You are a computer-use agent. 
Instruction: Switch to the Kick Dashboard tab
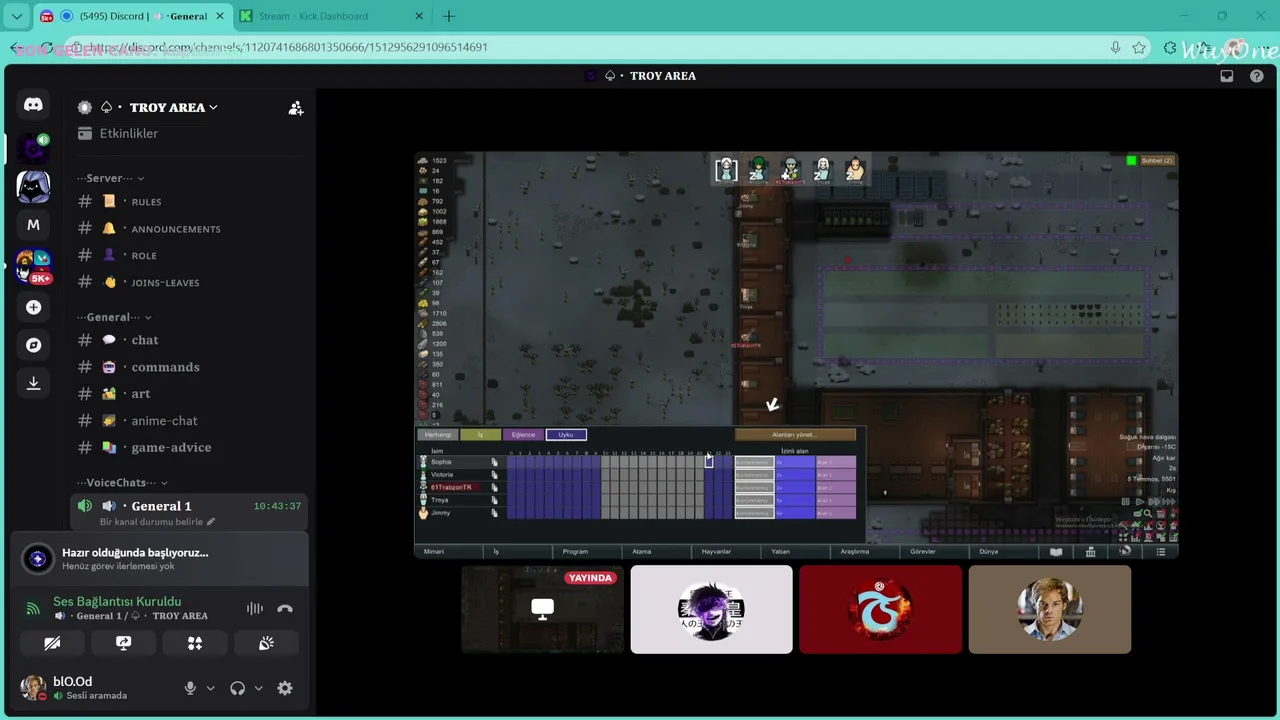(x=333, y=16)
